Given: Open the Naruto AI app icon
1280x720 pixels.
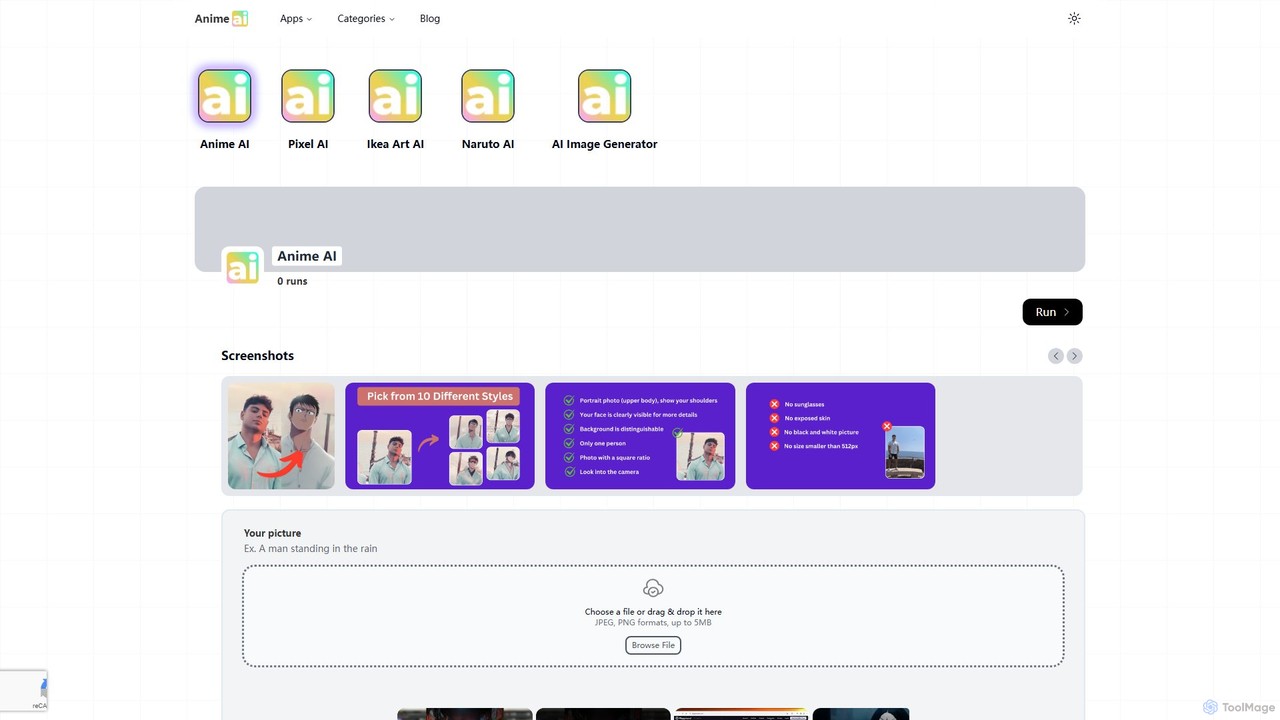Looking at the screenshot, I should [x=488, y=96].
